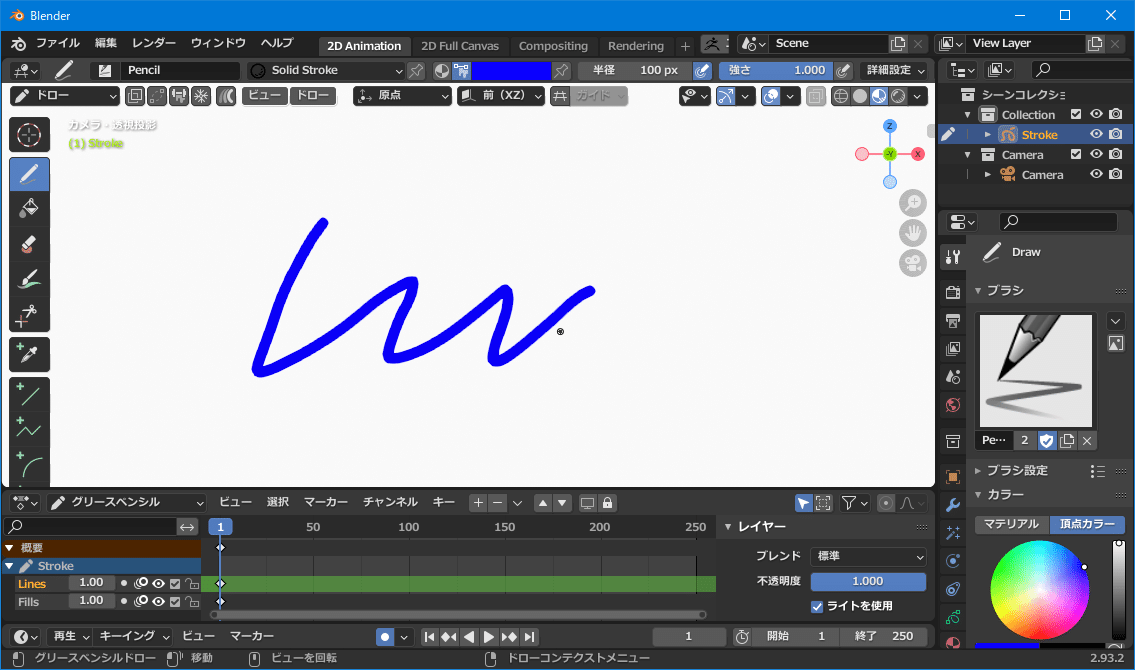Open the レンダー menu
Screen dimensions: 1135x670
pos(153,43)
